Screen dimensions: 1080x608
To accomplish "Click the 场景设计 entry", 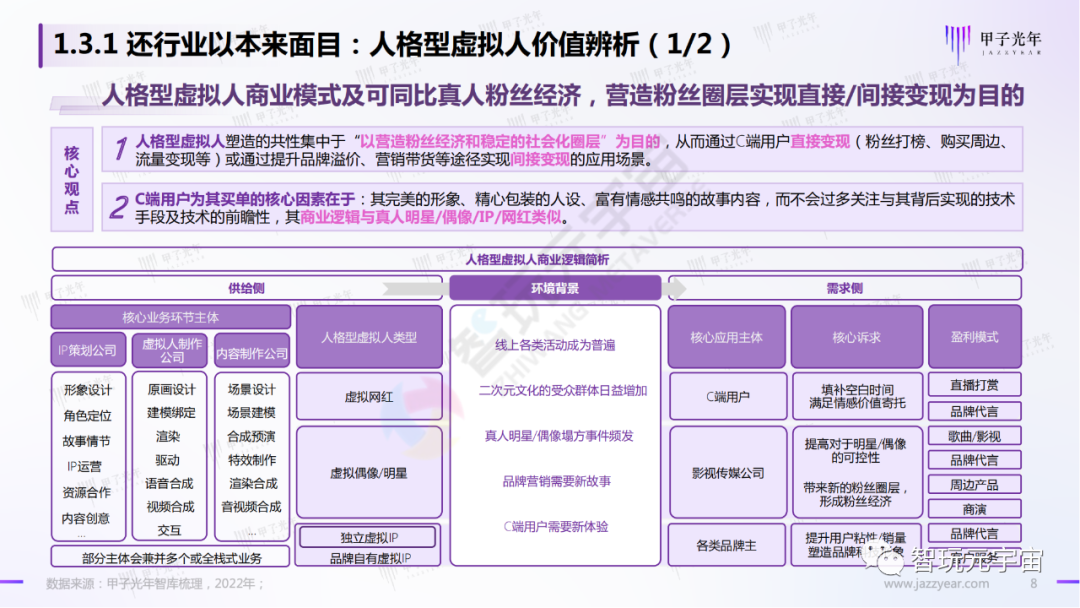I will click(251, 389).
